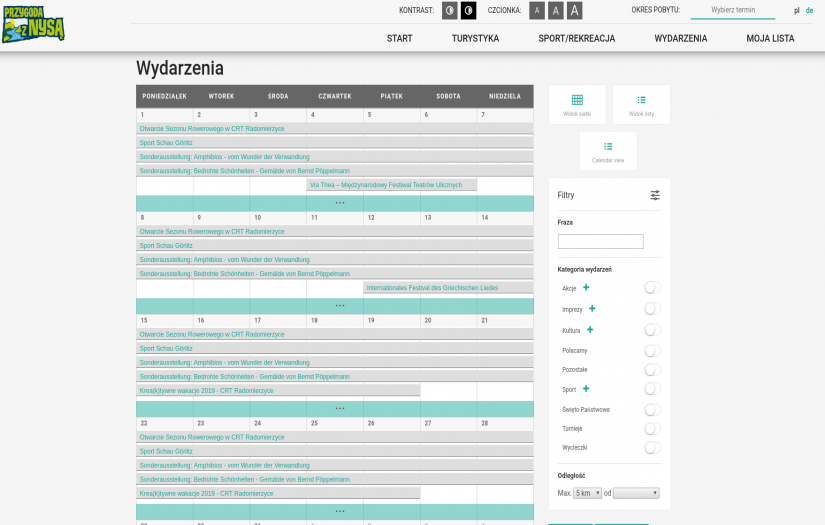Toggle the Święto Państwowe switch
The width and height of the screenshot is (825, 525).
pyautogui.click(x=652, y=410)
